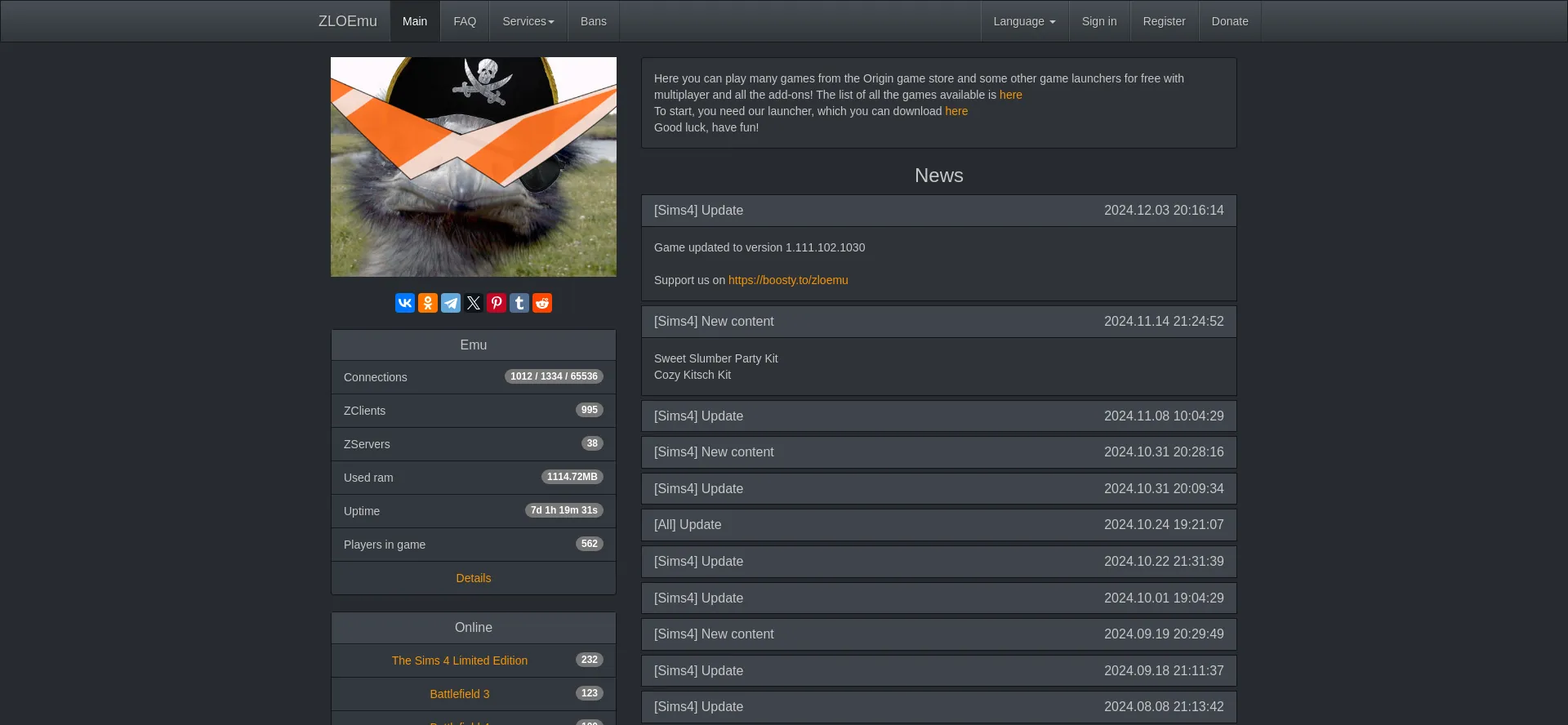The width and height of the screenshot is (1568, 725).
Task: Open the launcher download 'here' link
Action: pyautogui.click(x=956, y=111)
